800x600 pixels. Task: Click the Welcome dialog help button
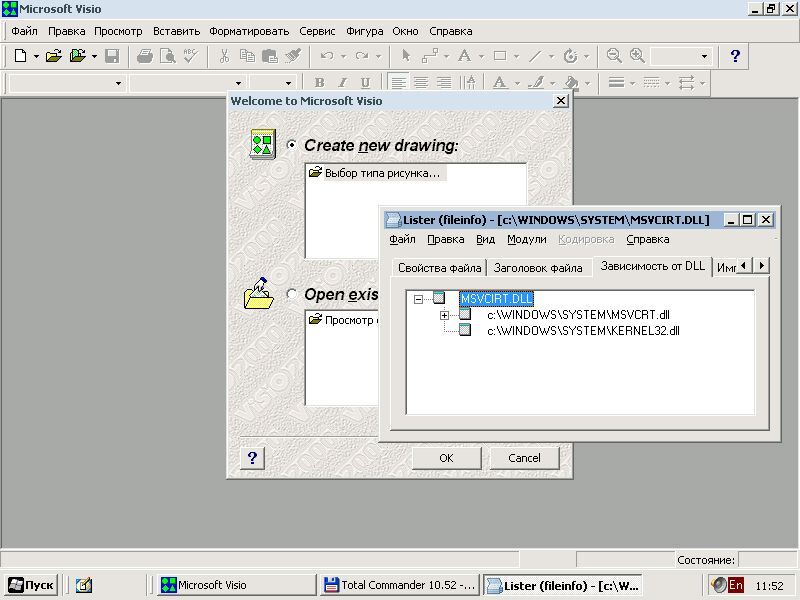click(x=252, y=458)
